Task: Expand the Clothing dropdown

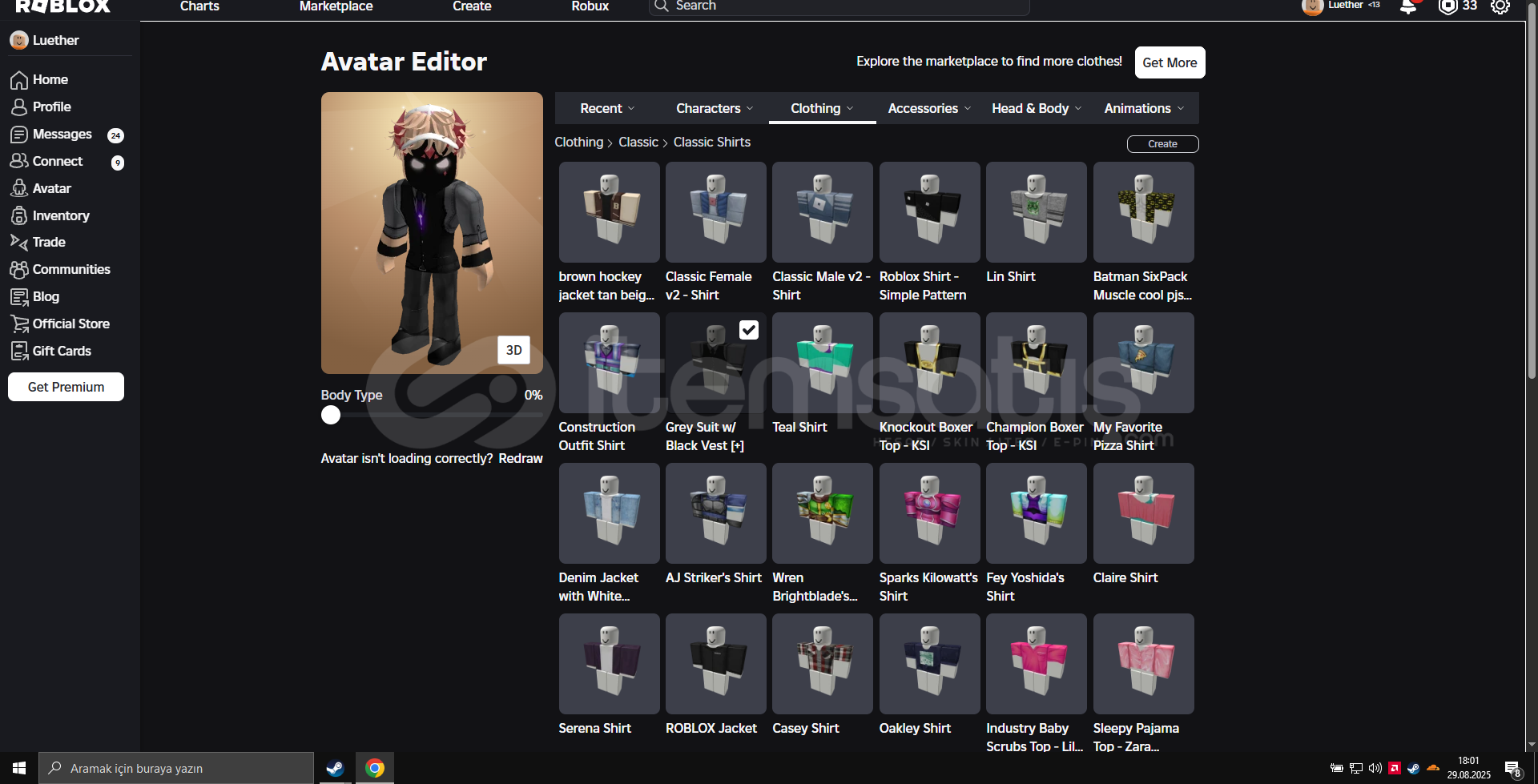Action: (x=822, y=108)
